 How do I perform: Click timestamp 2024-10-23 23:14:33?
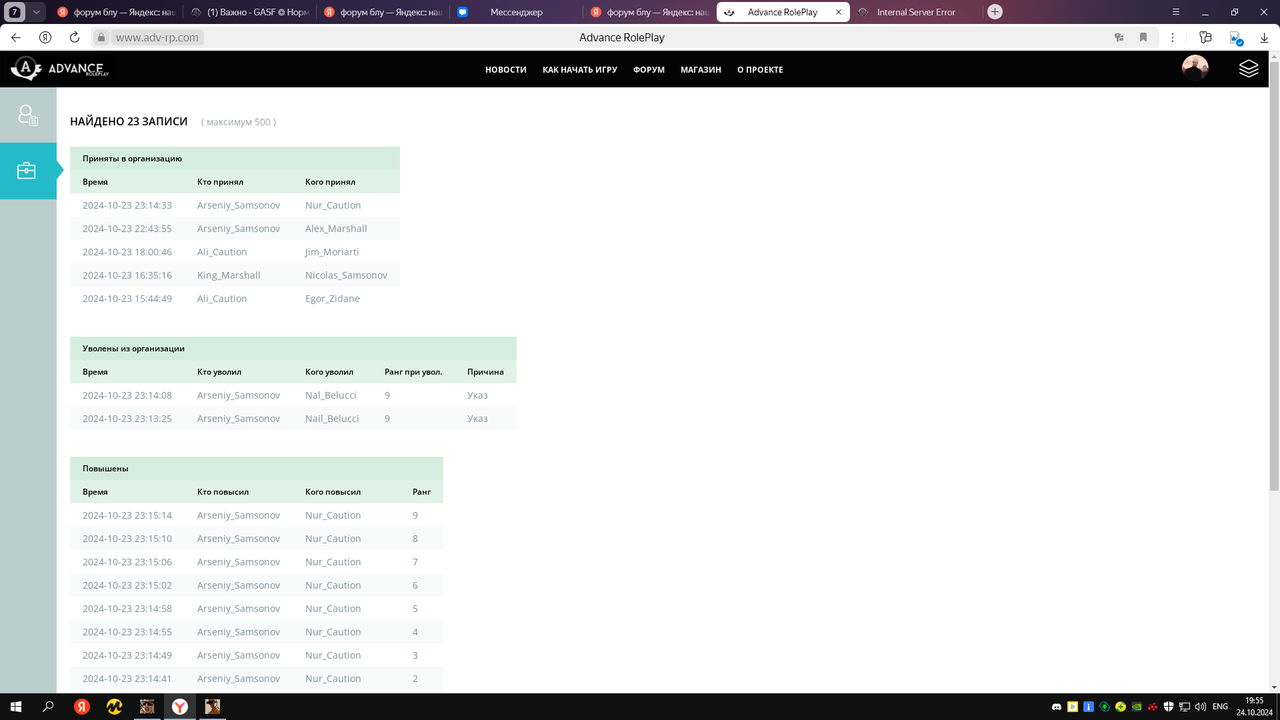pyautogui.click(x=127, y=205)
